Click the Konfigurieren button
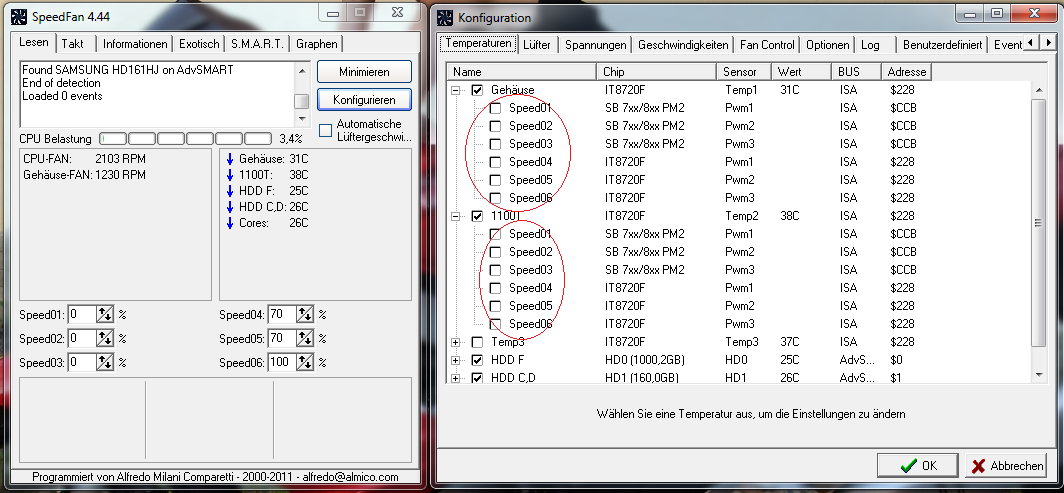 coord(364,100)
